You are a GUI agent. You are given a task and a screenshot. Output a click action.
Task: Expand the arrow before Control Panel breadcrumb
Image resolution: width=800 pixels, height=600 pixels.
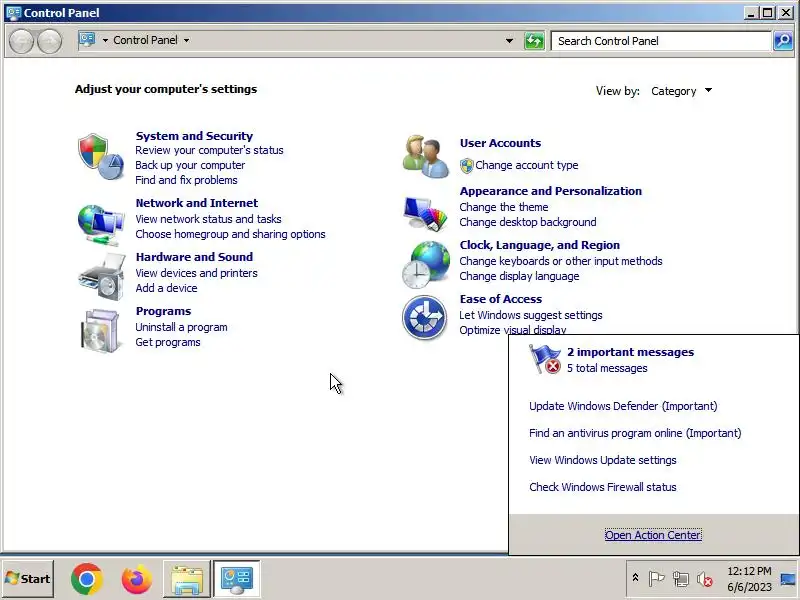point(105,40)
